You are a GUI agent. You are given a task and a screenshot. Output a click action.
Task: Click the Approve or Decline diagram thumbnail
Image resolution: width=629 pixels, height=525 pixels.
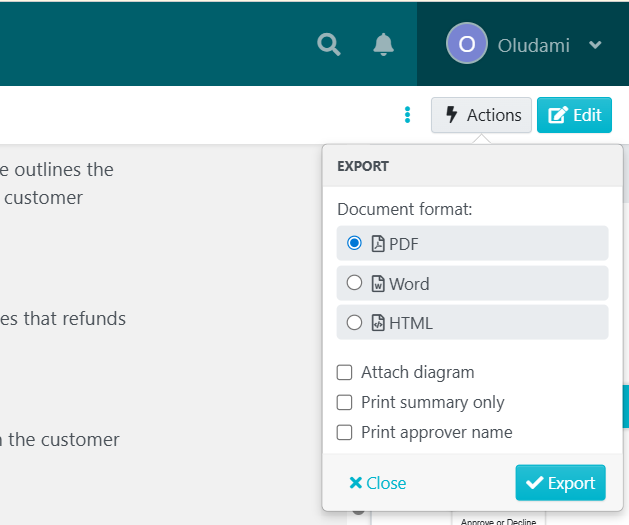pyautogui.click(x=498, y=519)
